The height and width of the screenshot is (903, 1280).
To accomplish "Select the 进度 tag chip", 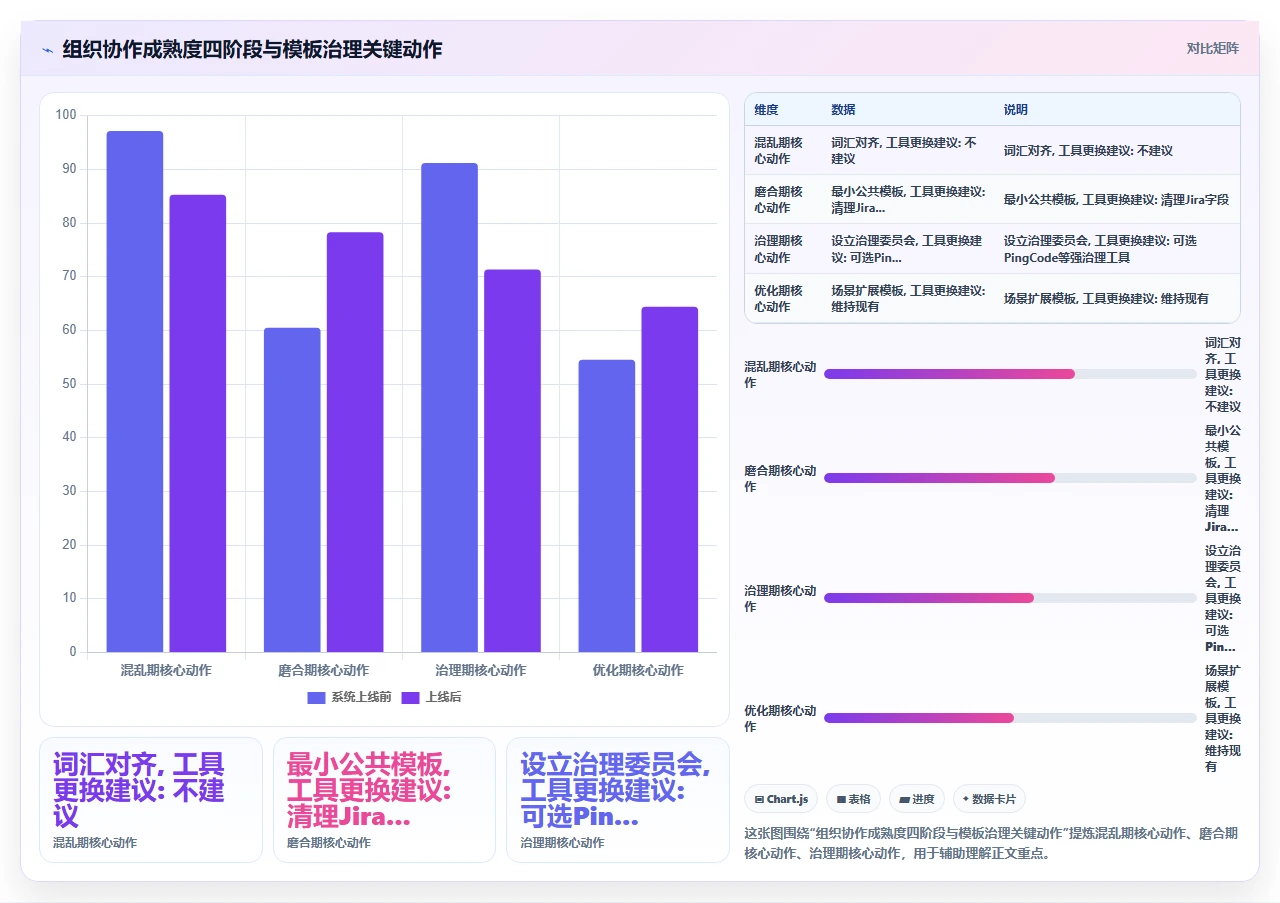I will [x=917, y=799].
